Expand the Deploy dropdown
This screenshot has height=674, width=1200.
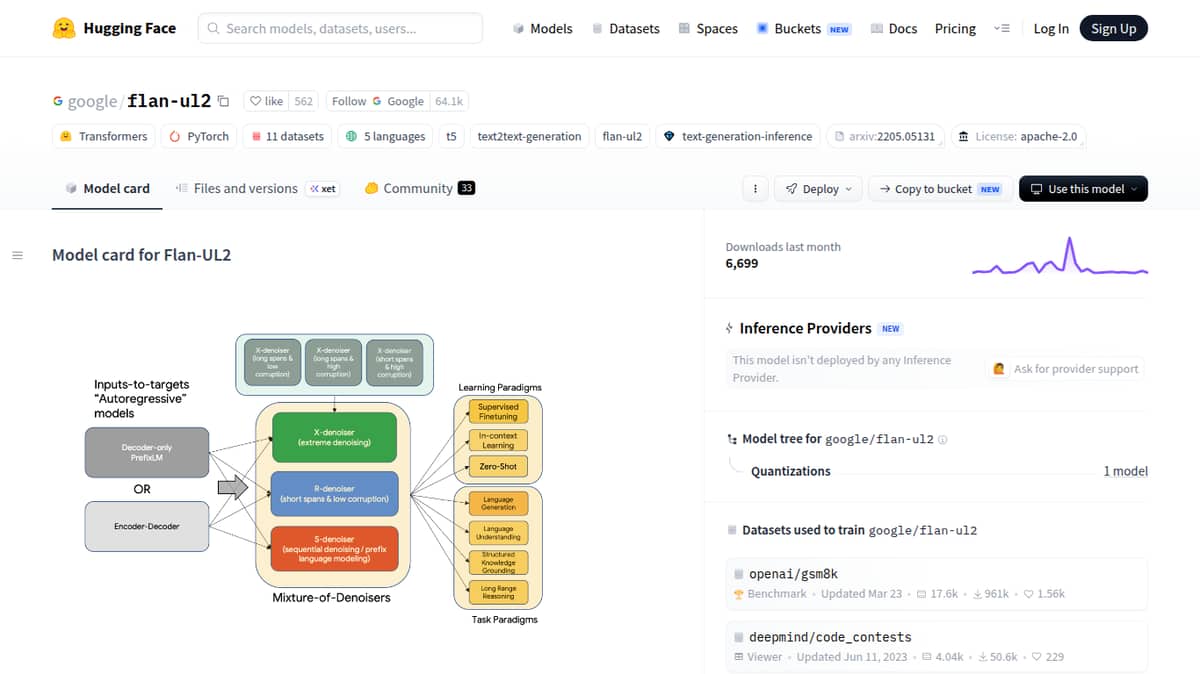coord(820,189)
